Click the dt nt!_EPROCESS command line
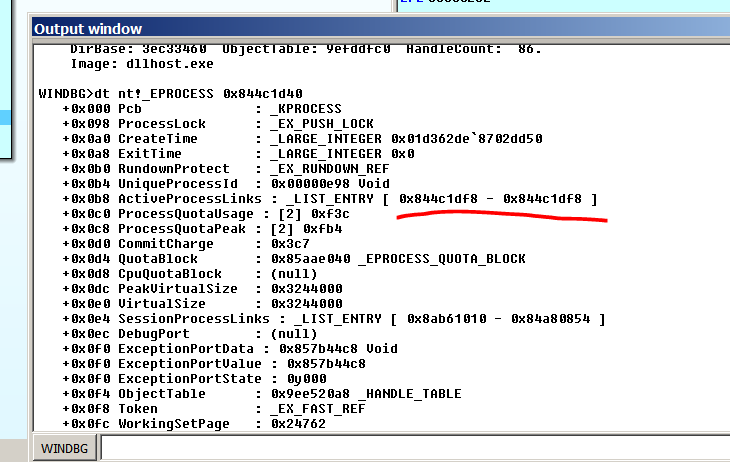The width and height of the screenshot is (730, 462). click(170, 93)
